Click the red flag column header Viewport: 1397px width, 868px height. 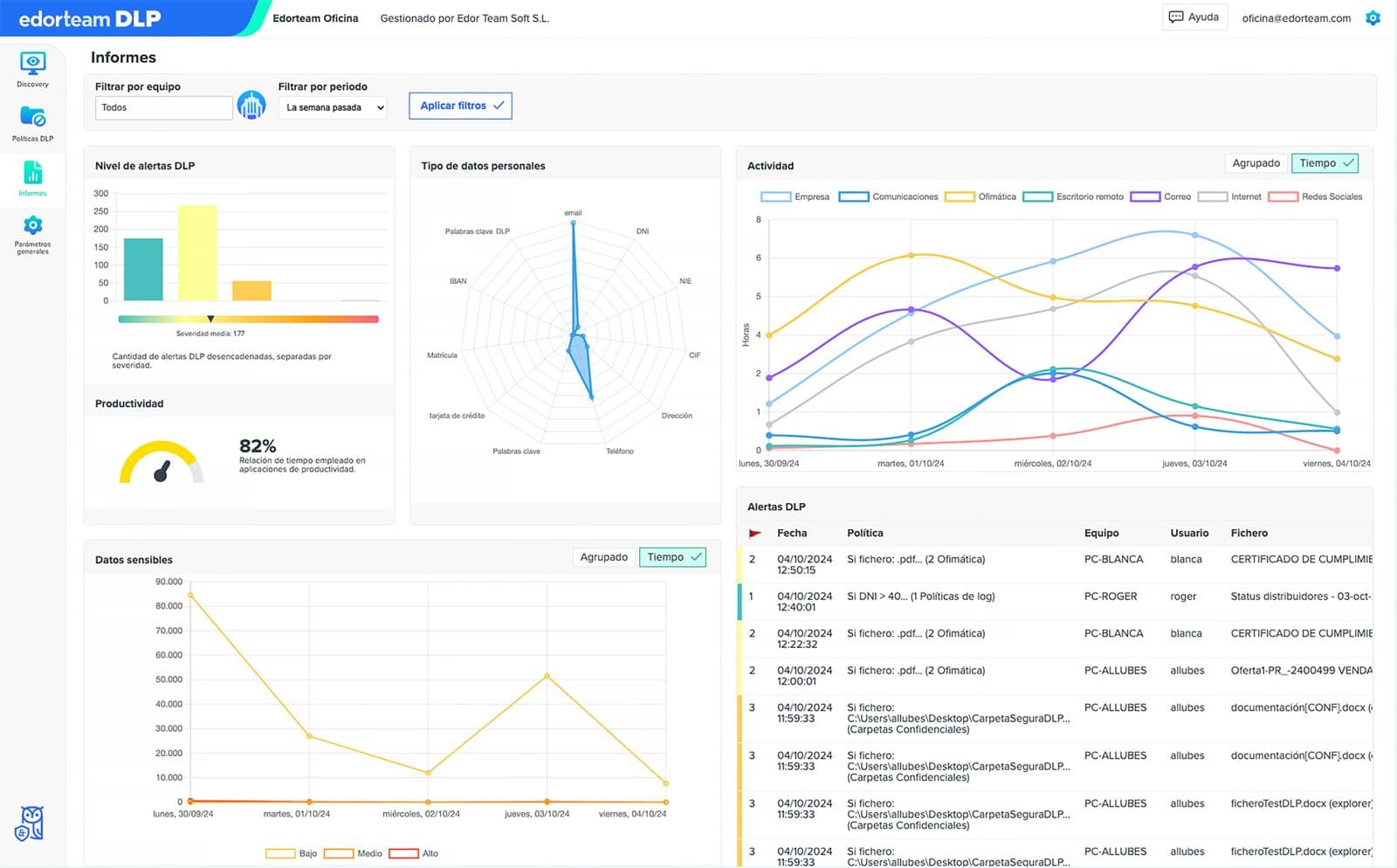pos(755,533)
